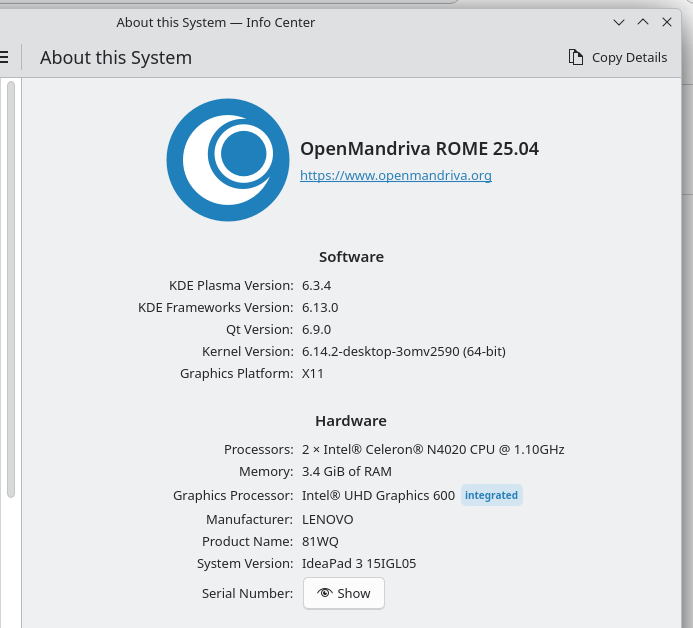Click the 'integrated' graphics badge
693x628 pixels.
pyautogui.click(x=491, y=495)
